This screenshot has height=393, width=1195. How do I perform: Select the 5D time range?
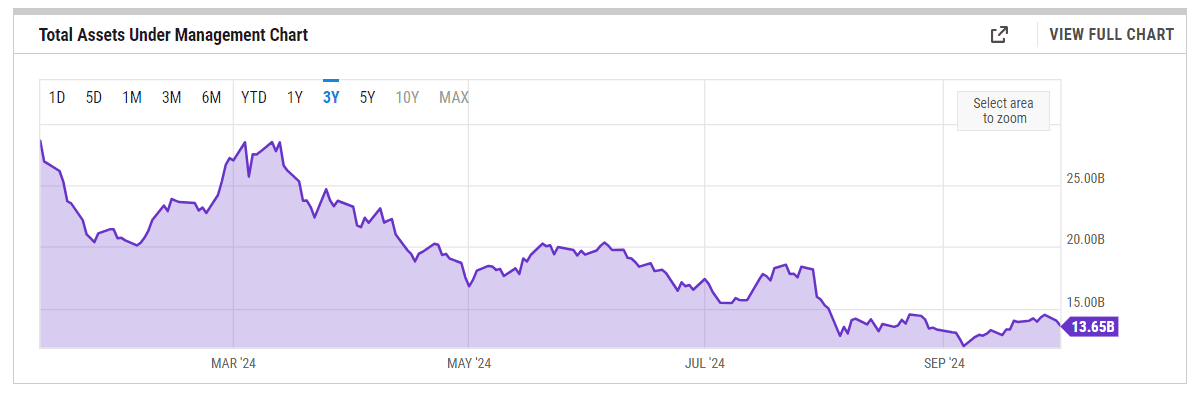[x=94, y=97]
